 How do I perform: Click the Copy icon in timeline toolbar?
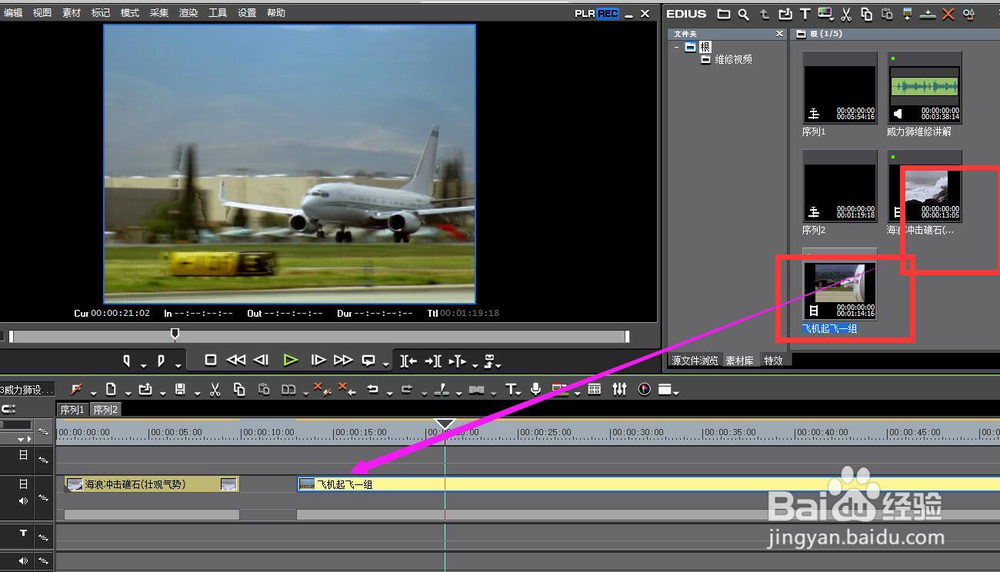pos(239,389)
